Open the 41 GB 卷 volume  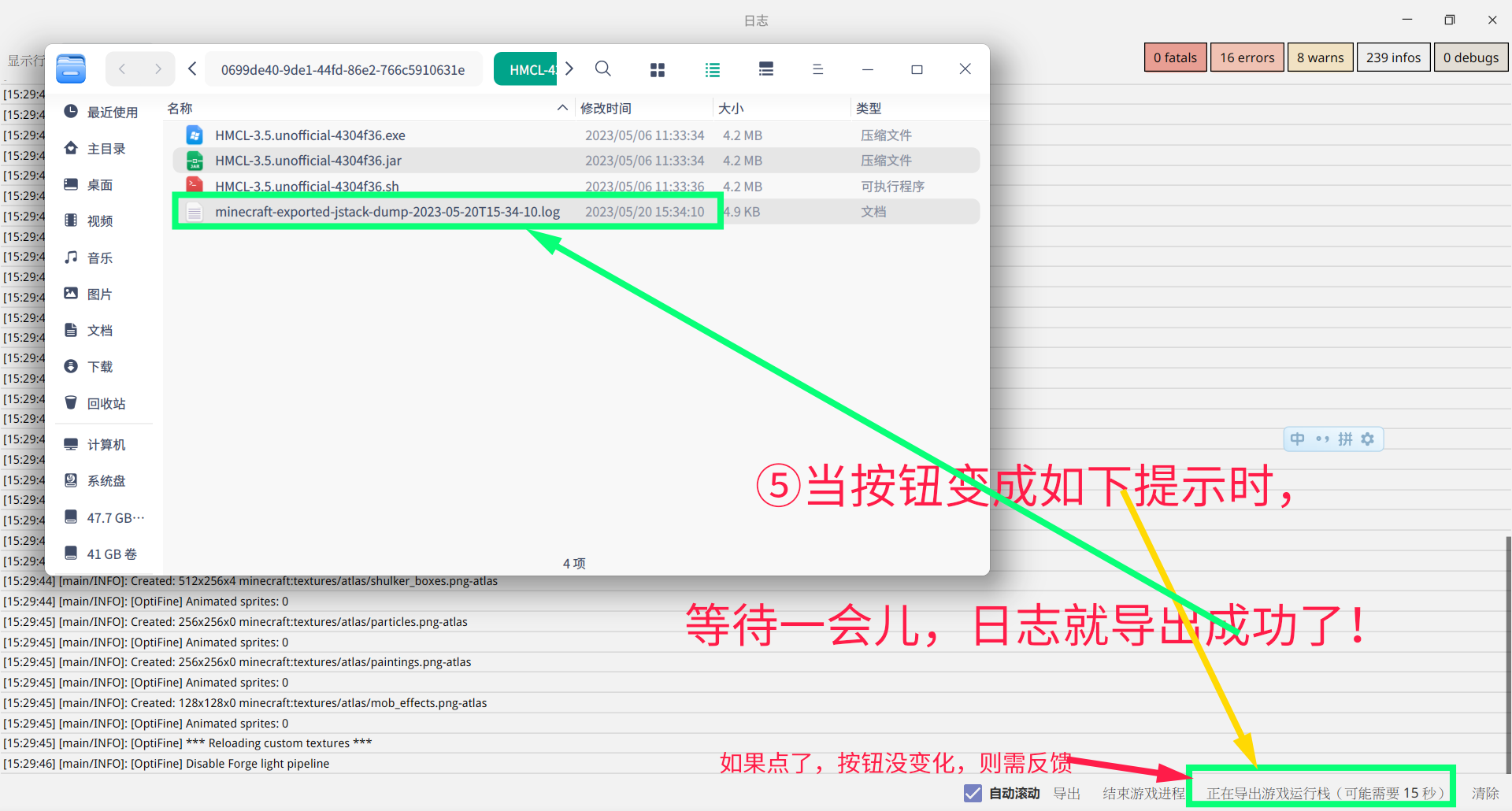click(x=103, y=554)
